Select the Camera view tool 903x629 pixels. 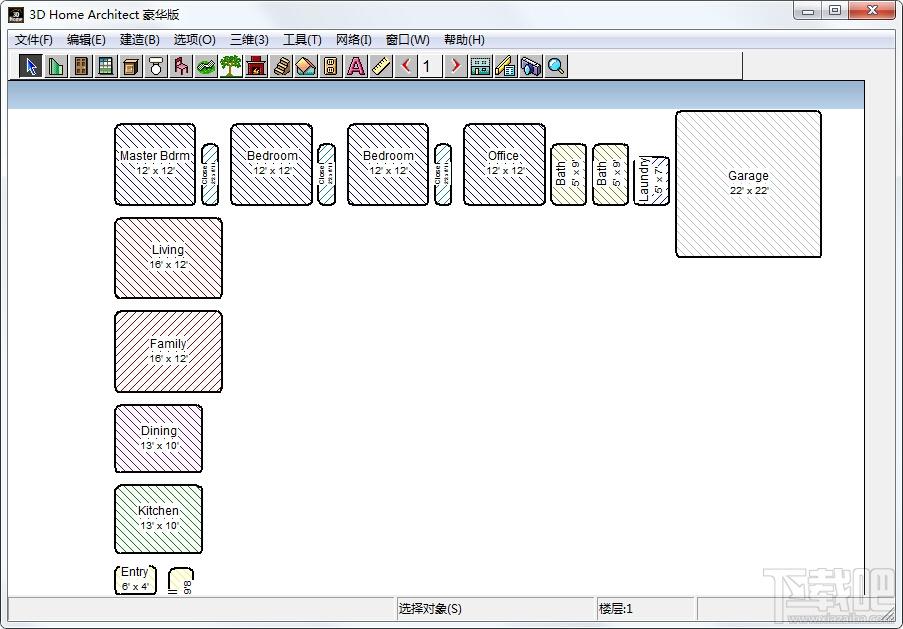530,66
